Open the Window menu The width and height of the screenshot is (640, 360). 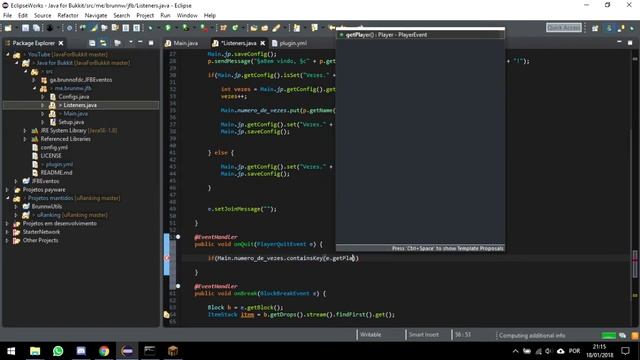[x=187, y=16]
